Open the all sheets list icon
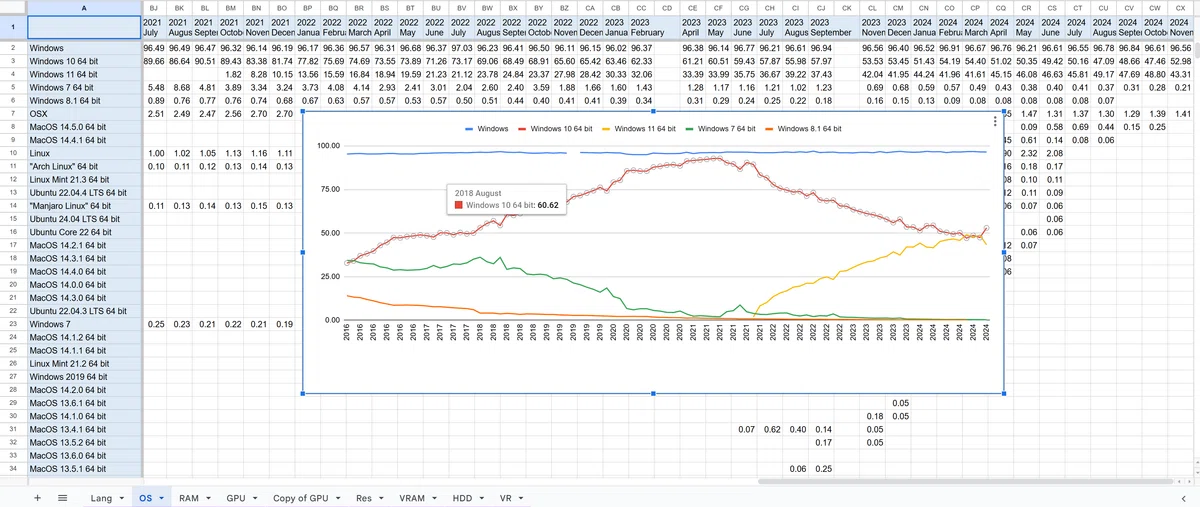 tap(62, 497)
